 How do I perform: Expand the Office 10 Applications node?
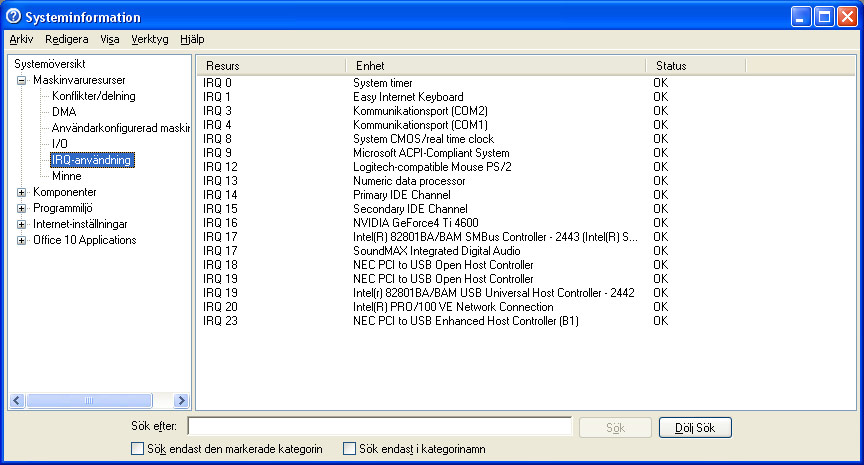pyautogui.click(x=21, y=240)
